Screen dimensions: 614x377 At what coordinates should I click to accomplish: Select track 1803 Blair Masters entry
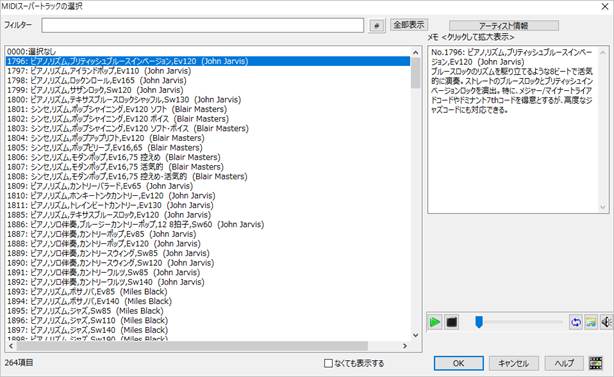[208, 128]
